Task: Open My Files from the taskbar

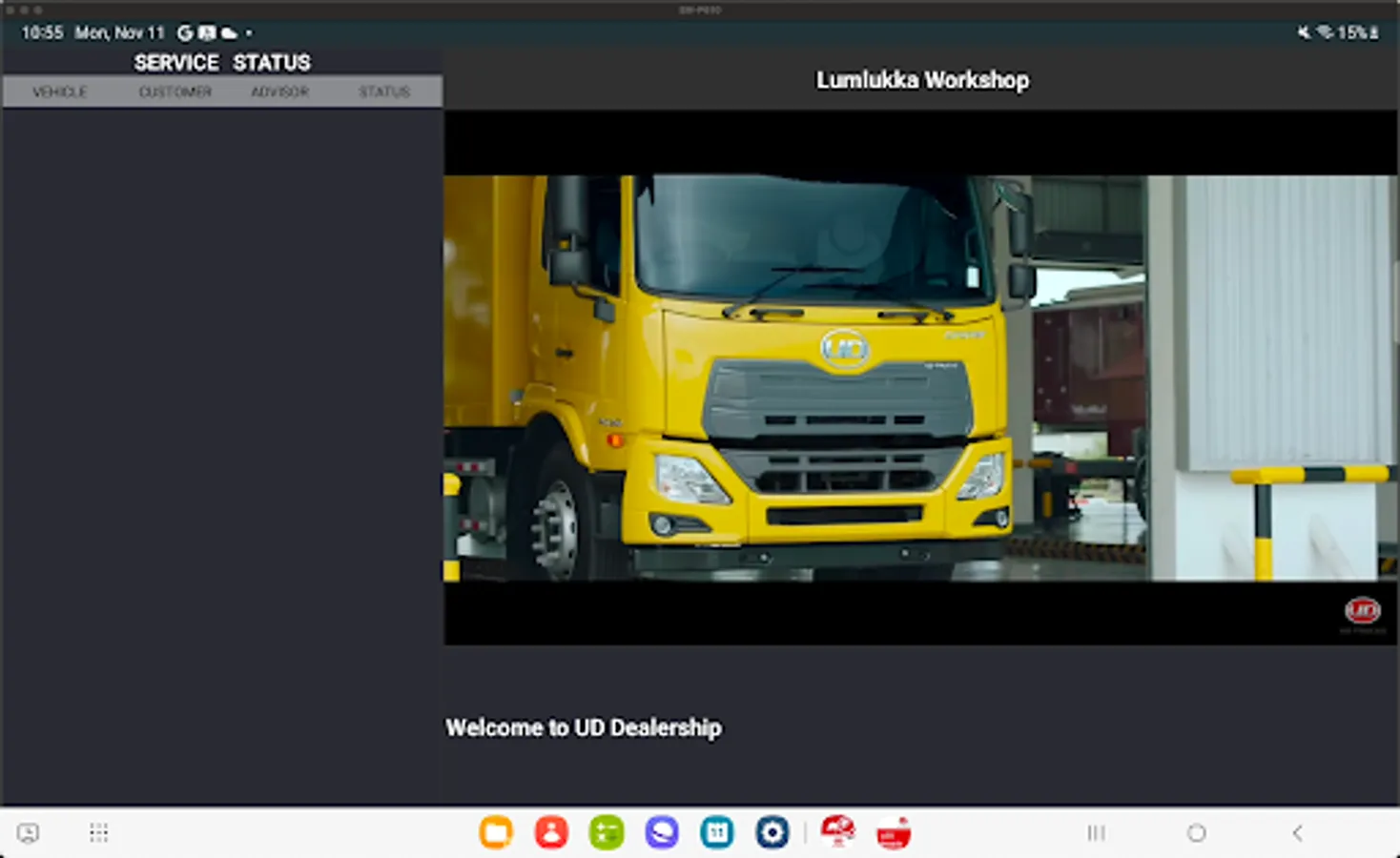Action: point(496,831)
